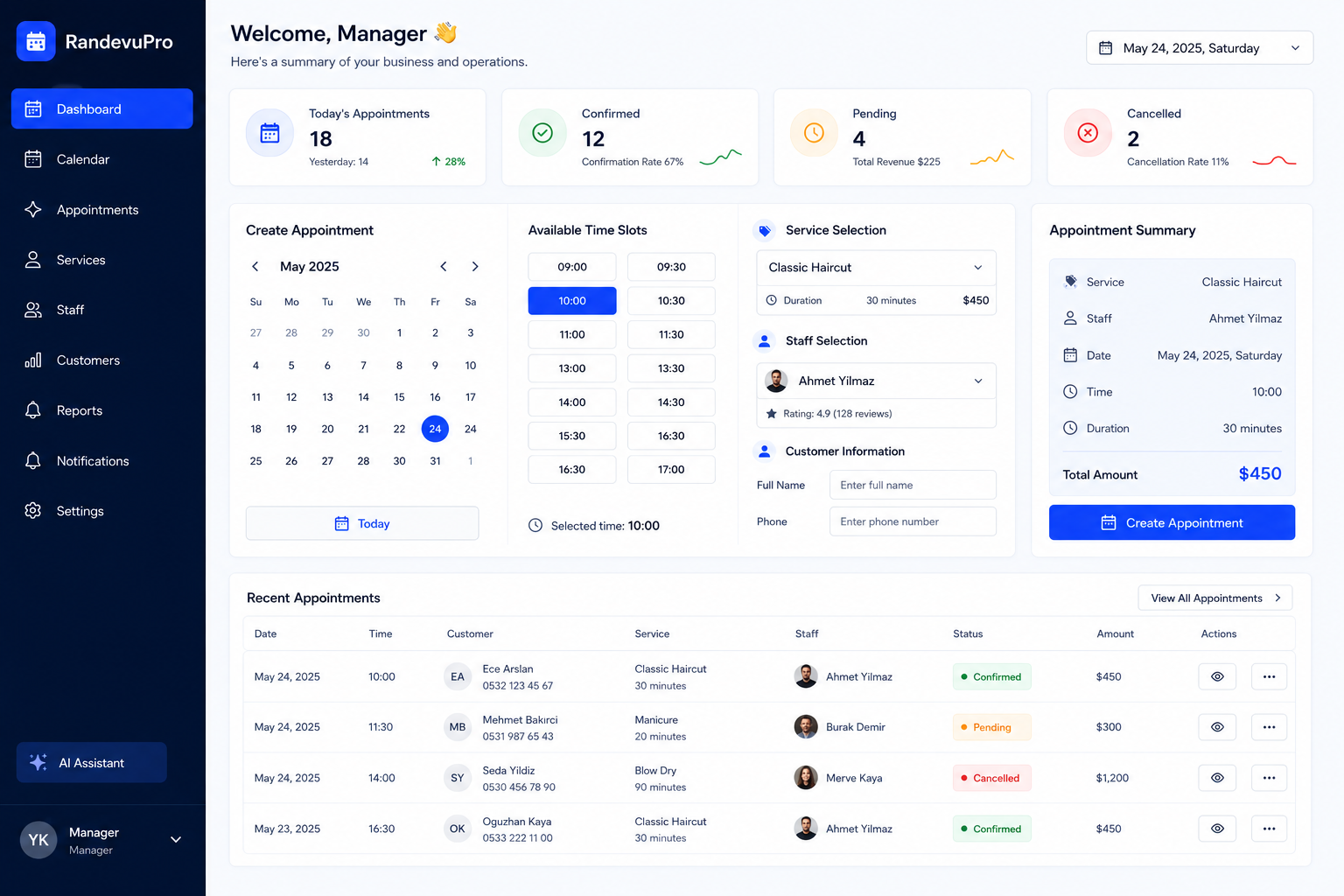Click the Today button under calendar

pyautogui.click(x=362, y=523)
